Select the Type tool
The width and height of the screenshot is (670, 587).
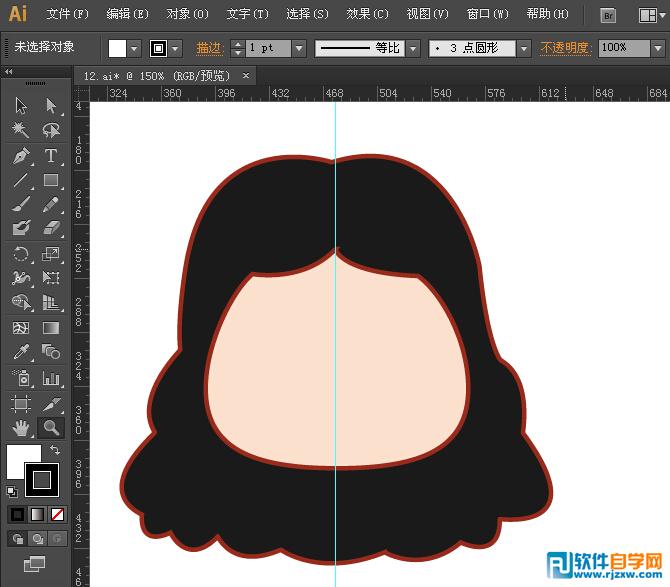tap(51, 156)
